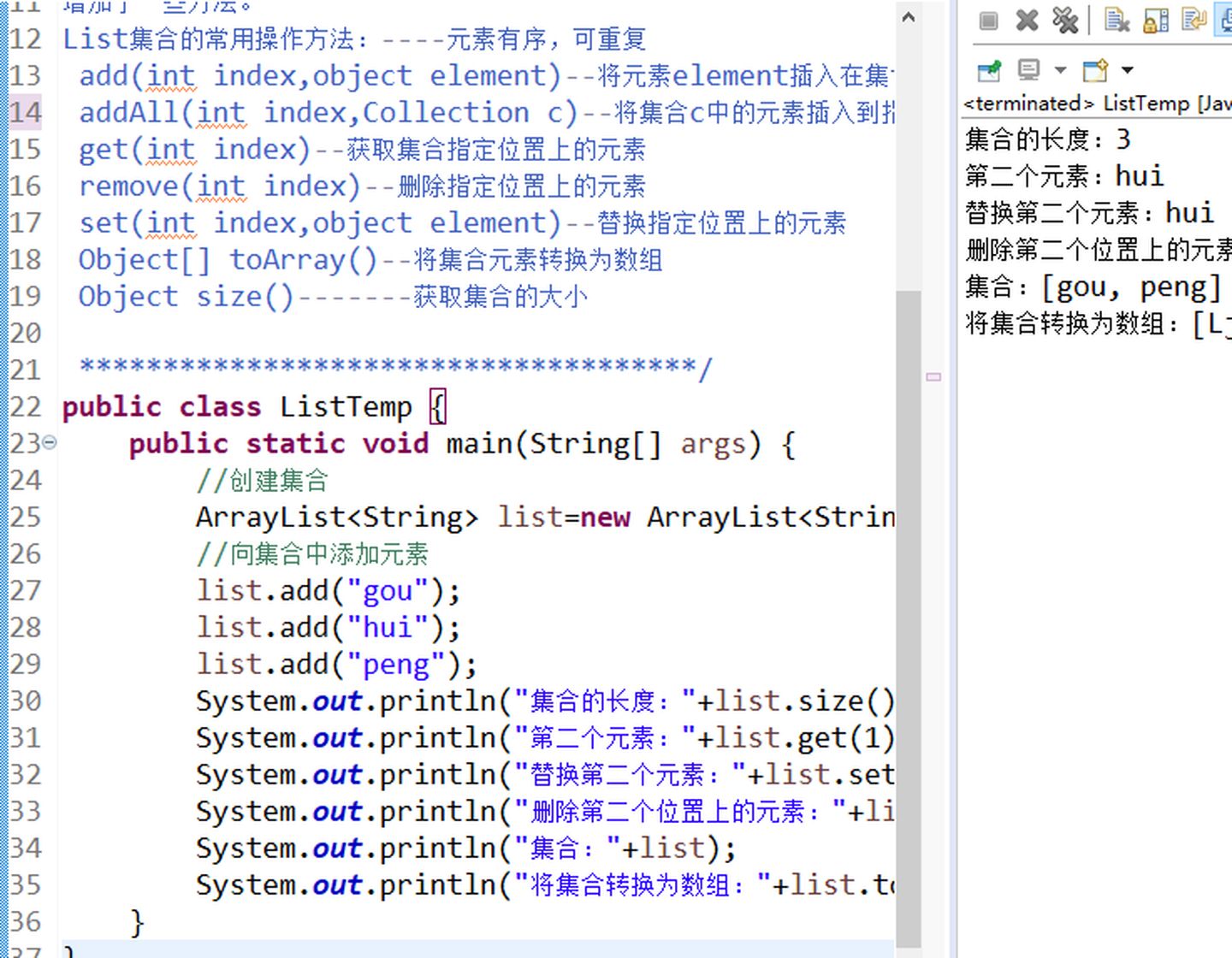Click the list.add("peng") statement
Viewport: 1232px width, 958px height.
tap(336, 664)
